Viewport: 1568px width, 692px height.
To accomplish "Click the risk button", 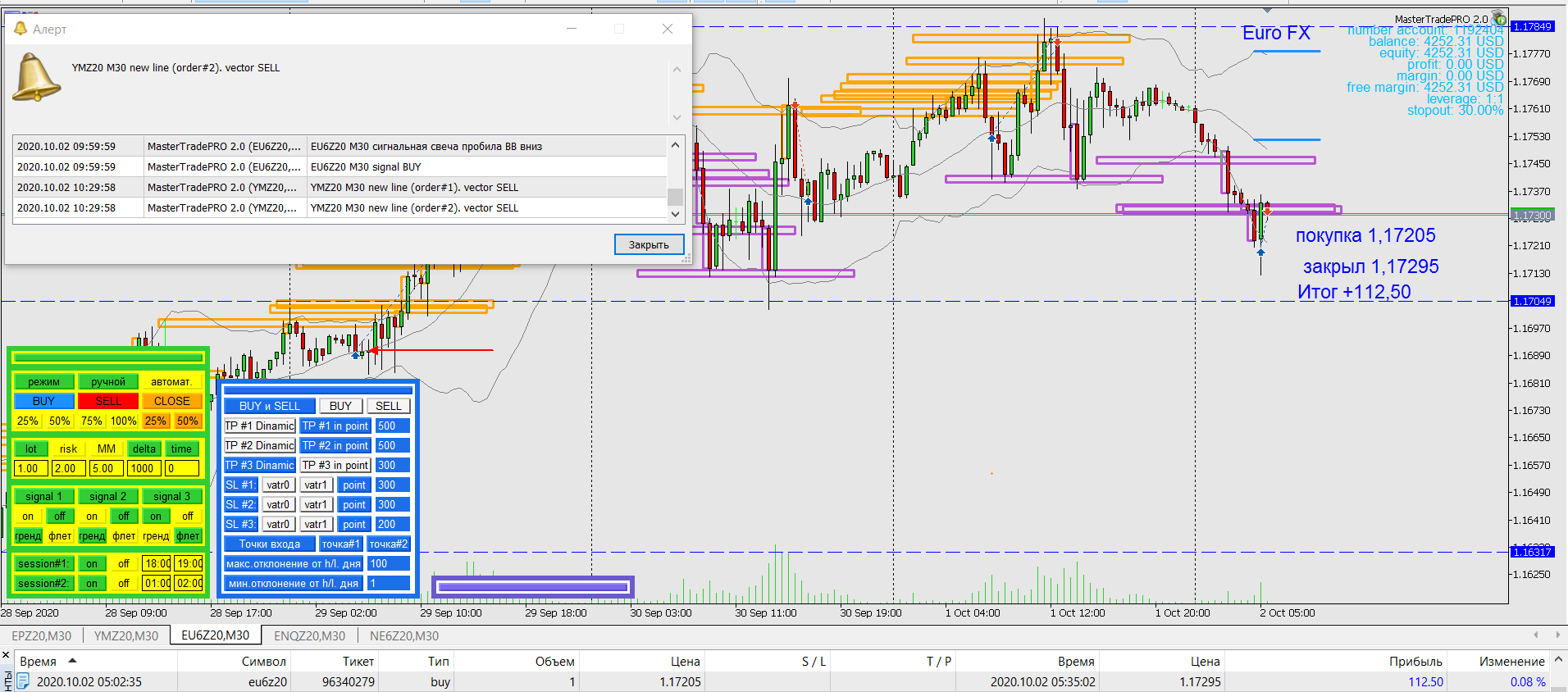I will click(x=68, y=449).
